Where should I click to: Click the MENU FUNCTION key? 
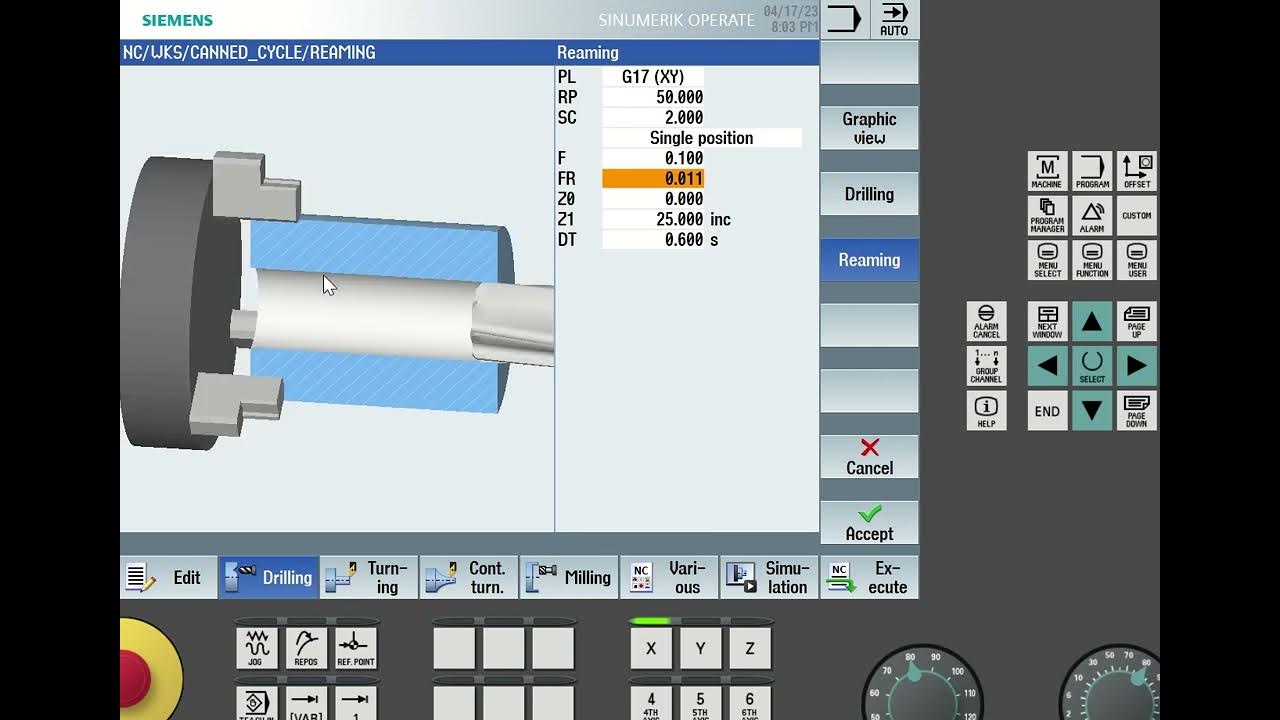[1092, 260]
